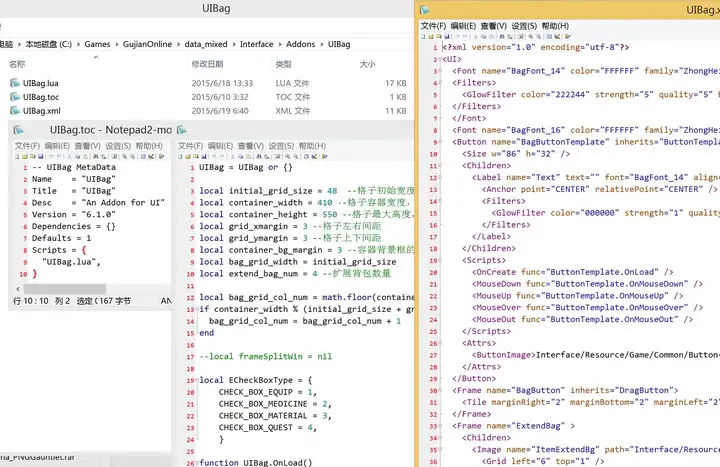The image size is (720, 467).
Task: Click horizontal scrollbar thumb in UIBag.toc window
Action: pos(64,289)
